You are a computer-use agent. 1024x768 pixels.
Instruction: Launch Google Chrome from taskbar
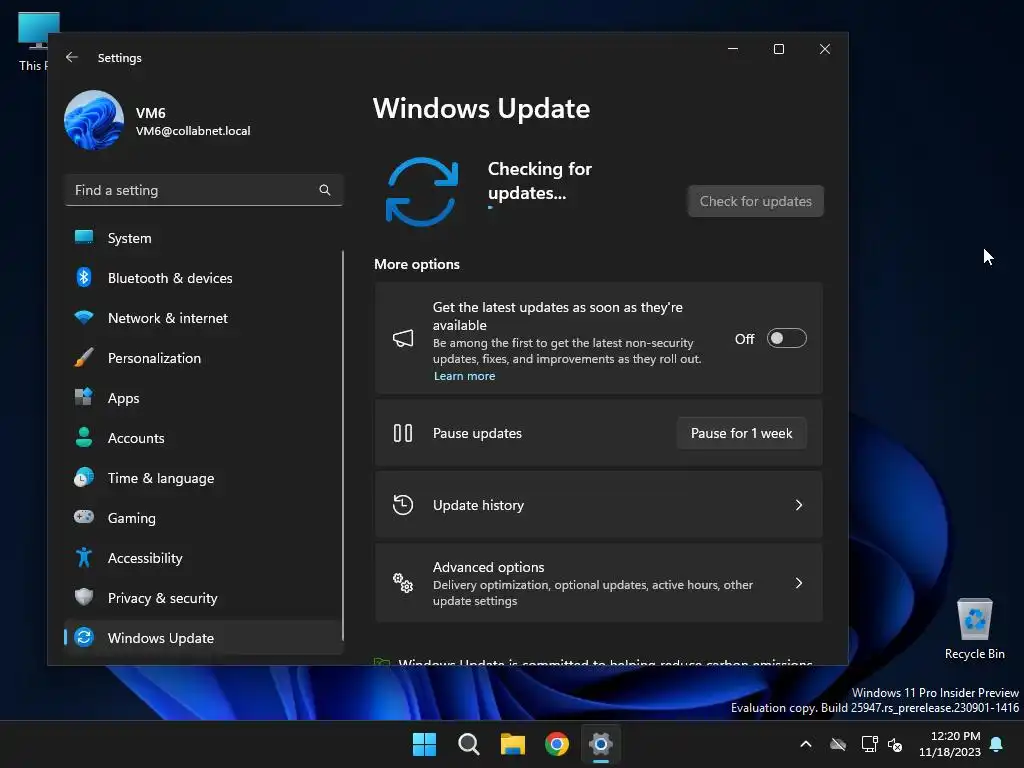coord(557,744)
